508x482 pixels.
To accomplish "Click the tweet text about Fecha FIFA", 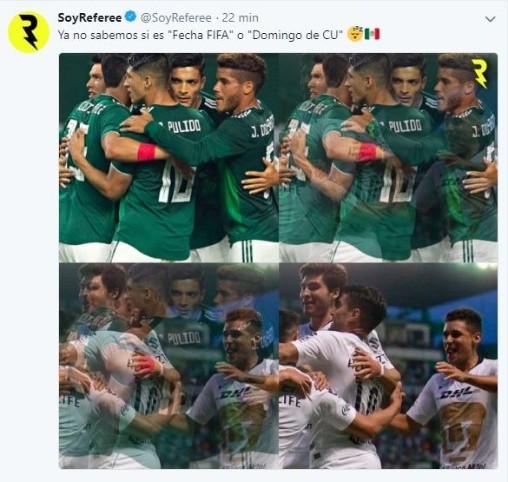I will [200, 35].
